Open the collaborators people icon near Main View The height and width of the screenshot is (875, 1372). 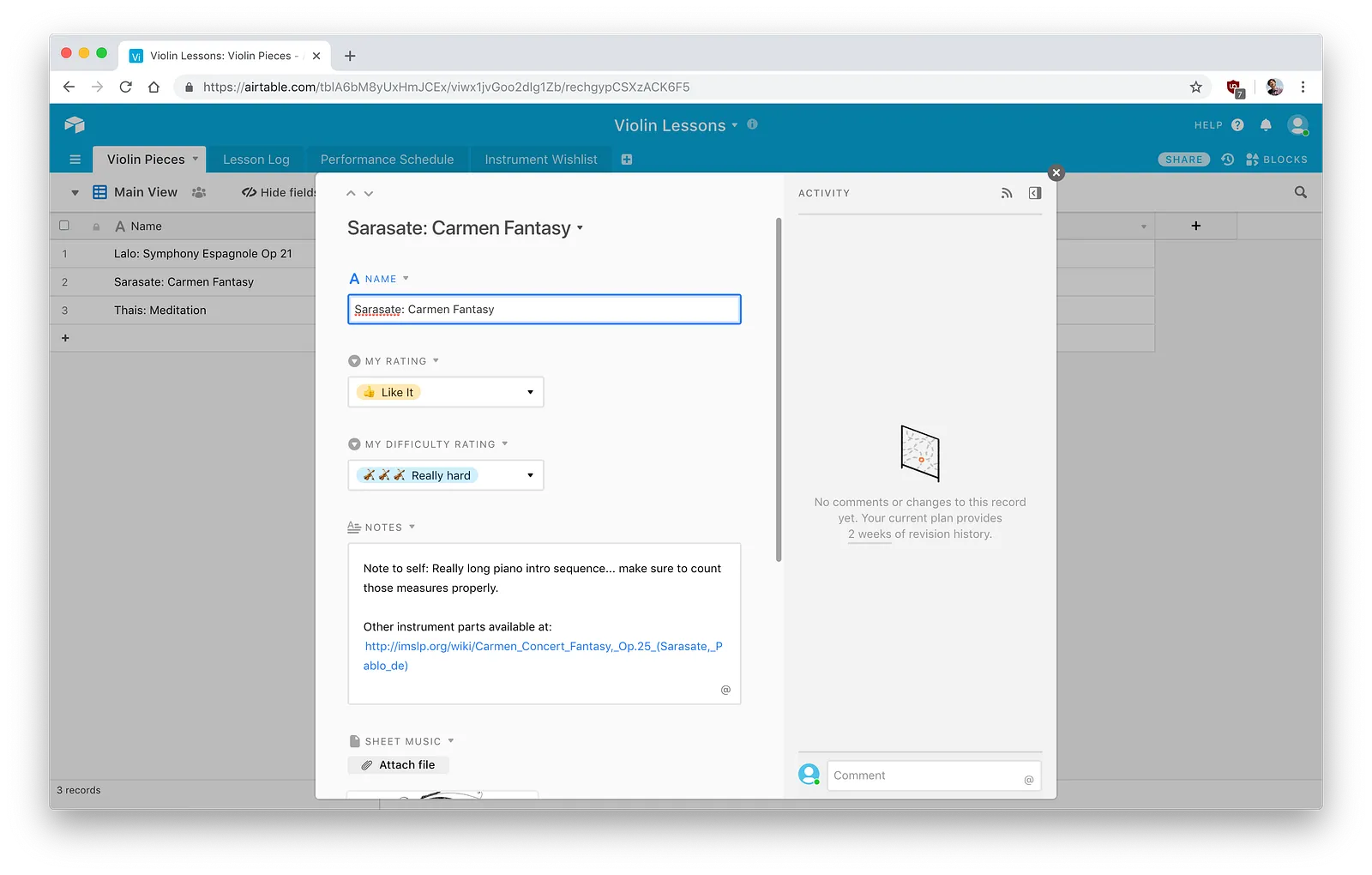pyautogui.click(x=199, y=192)
